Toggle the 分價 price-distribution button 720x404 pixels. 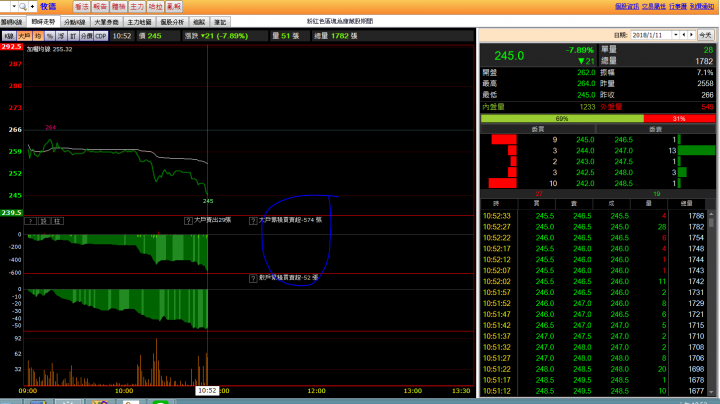[x=86, y=36]
